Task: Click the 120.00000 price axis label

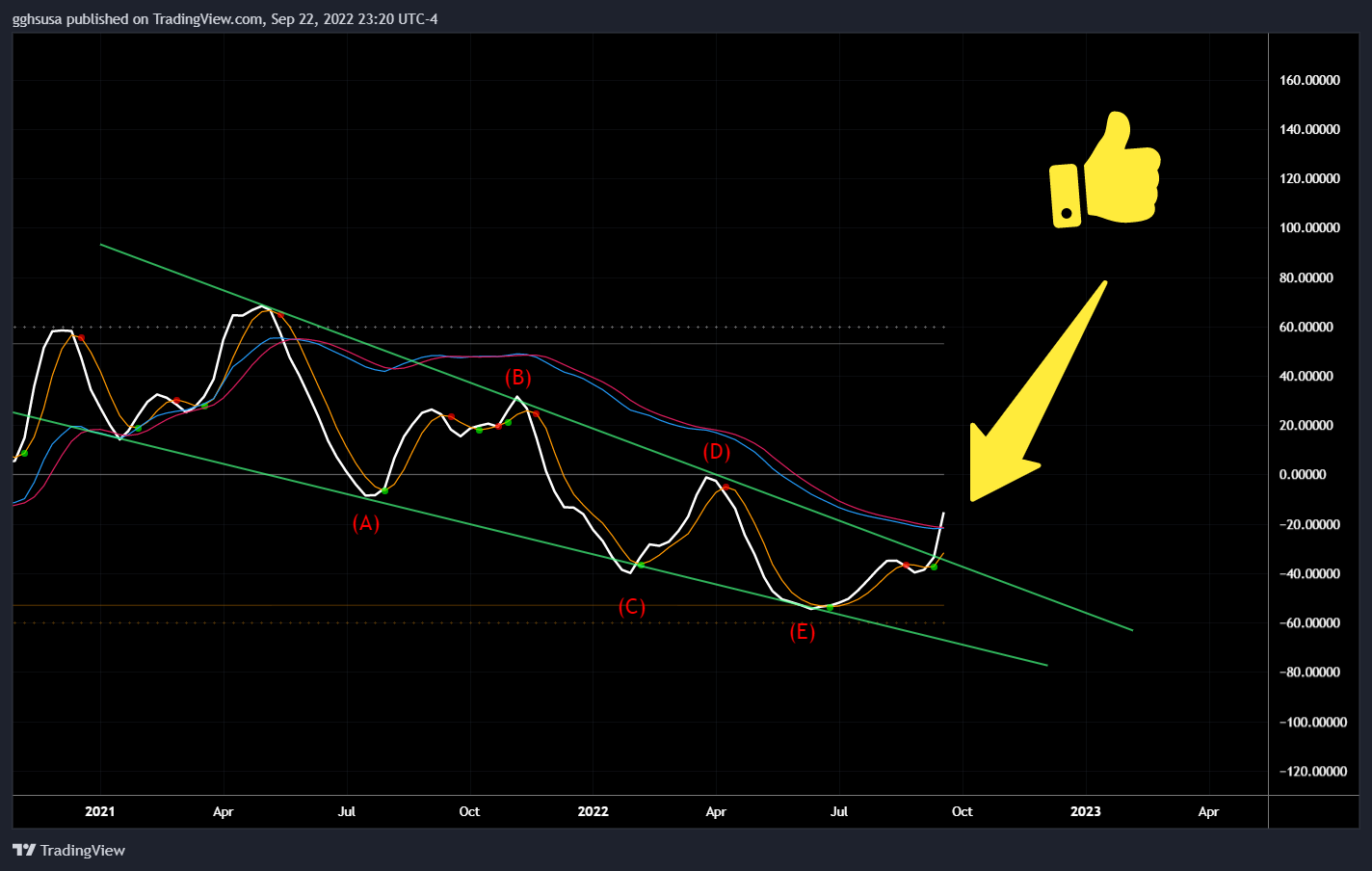Action: [1309, 178]
